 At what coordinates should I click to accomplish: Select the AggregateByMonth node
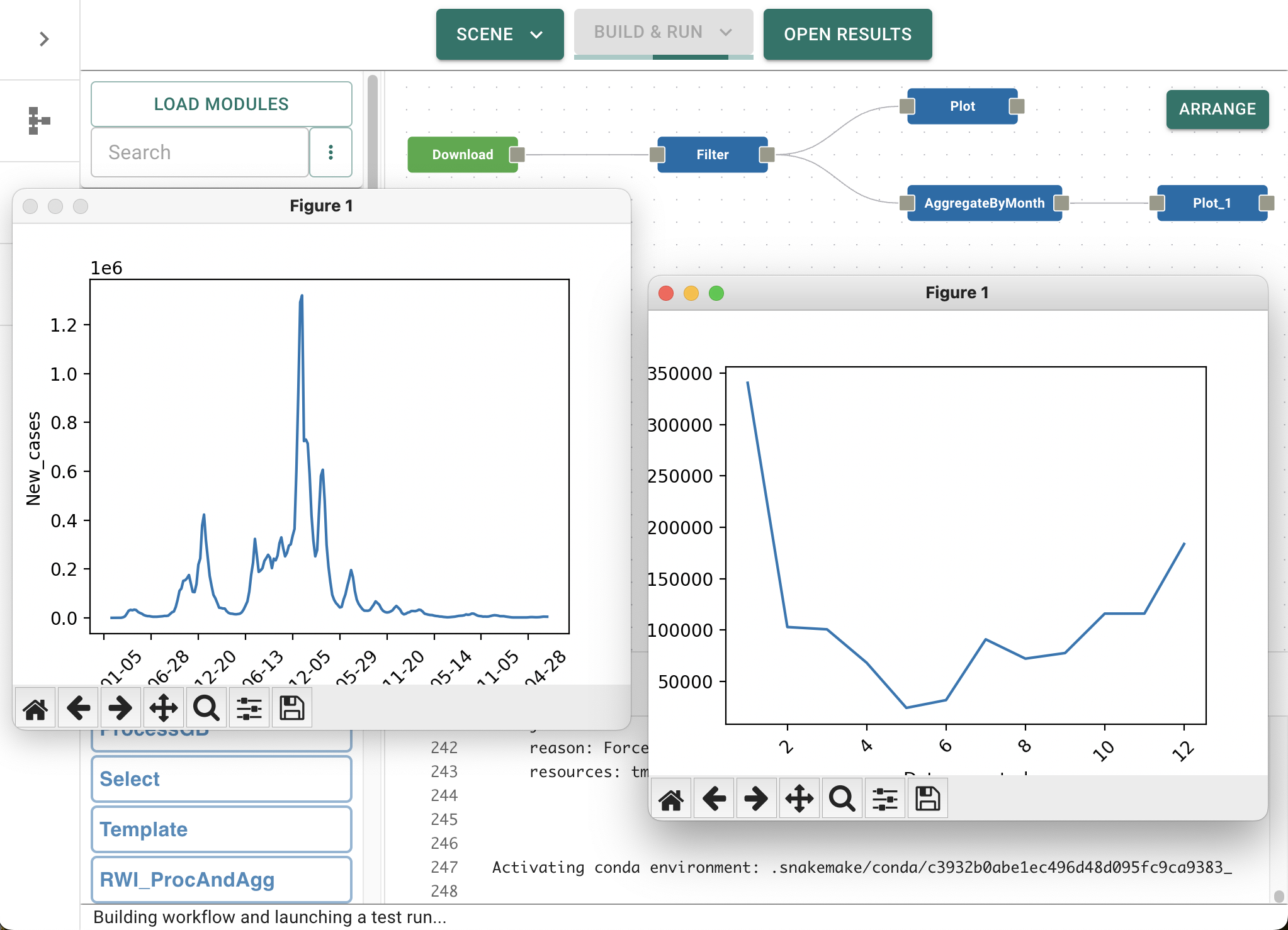[984, 203]
